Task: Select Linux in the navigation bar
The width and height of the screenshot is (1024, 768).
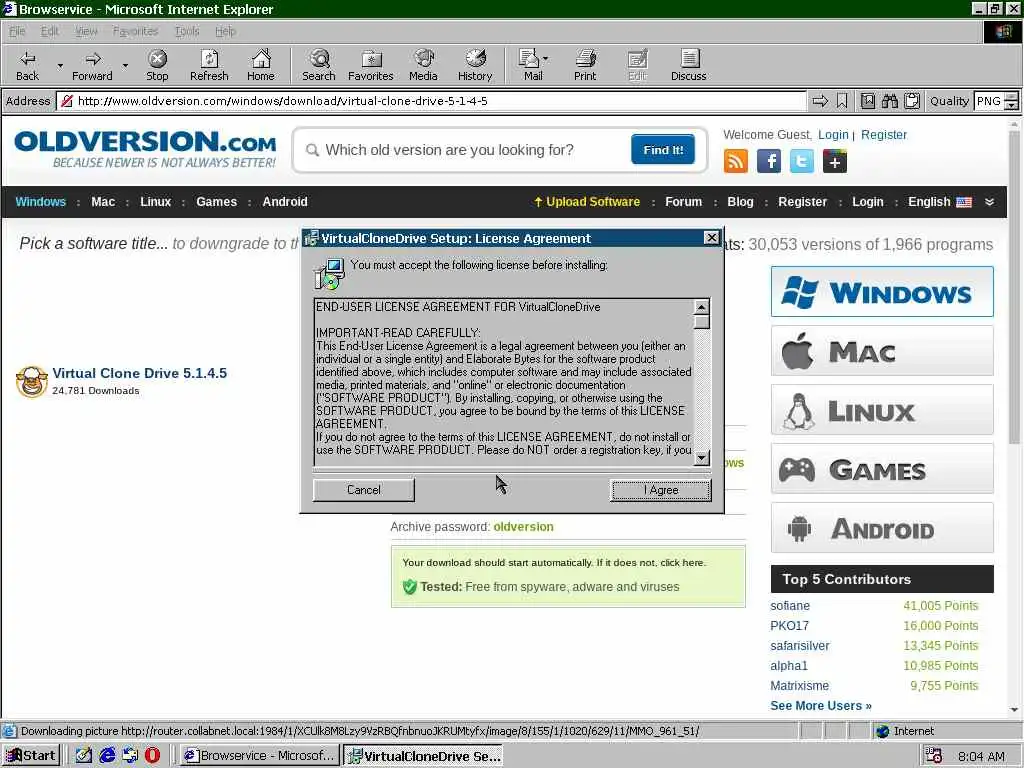Action: 155,202
